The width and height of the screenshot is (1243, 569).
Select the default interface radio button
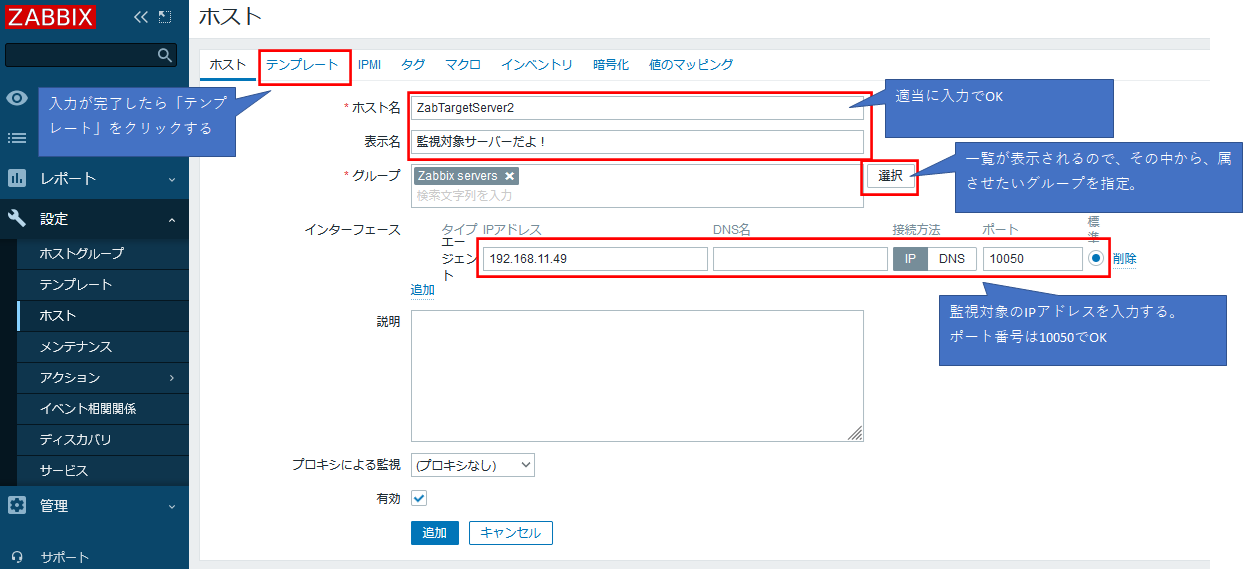[1097, 258]
